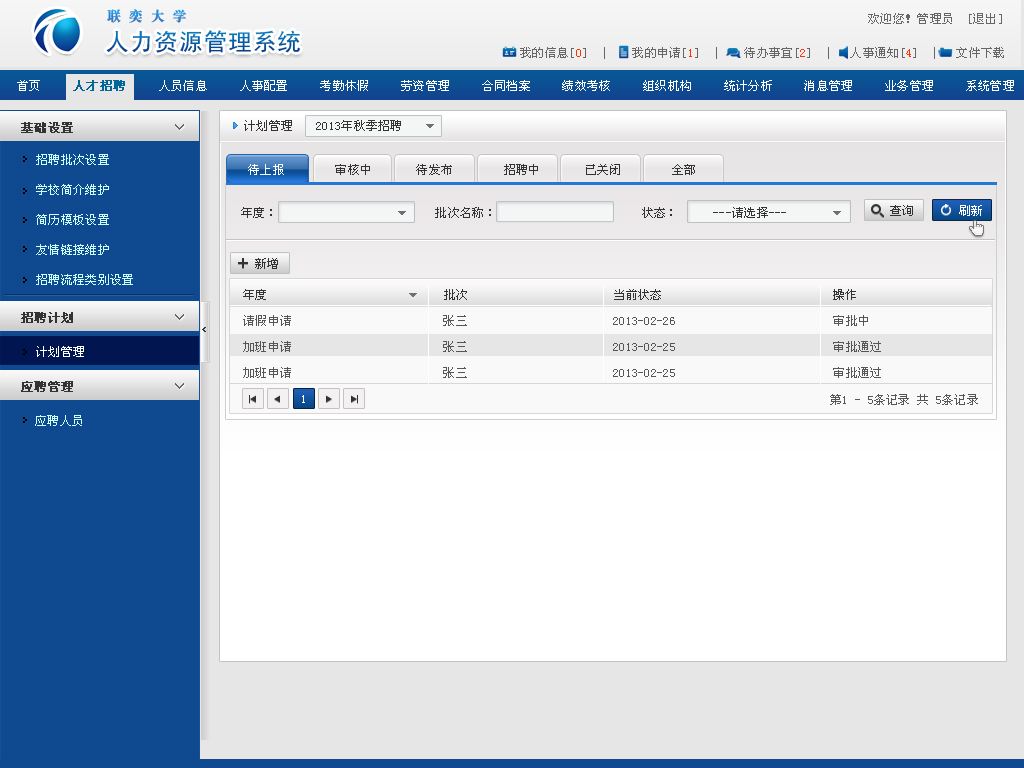The image size is (1024, 768).
Task: Go to next page arrow
Action: point(328,399)
